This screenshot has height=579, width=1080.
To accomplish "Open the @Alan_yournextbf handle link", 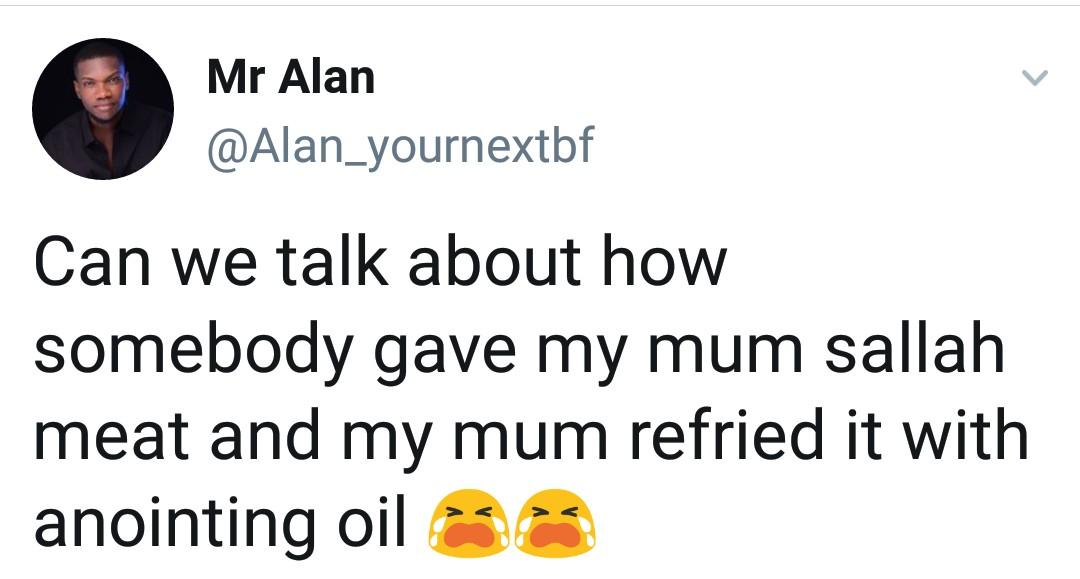I will 399,145.
